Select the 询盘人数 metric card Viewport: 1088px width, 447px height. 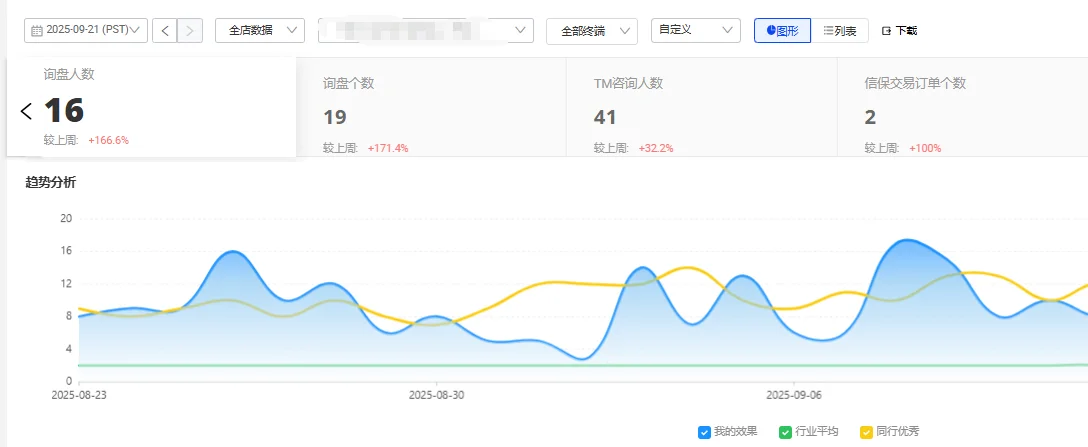coord(152,108)
